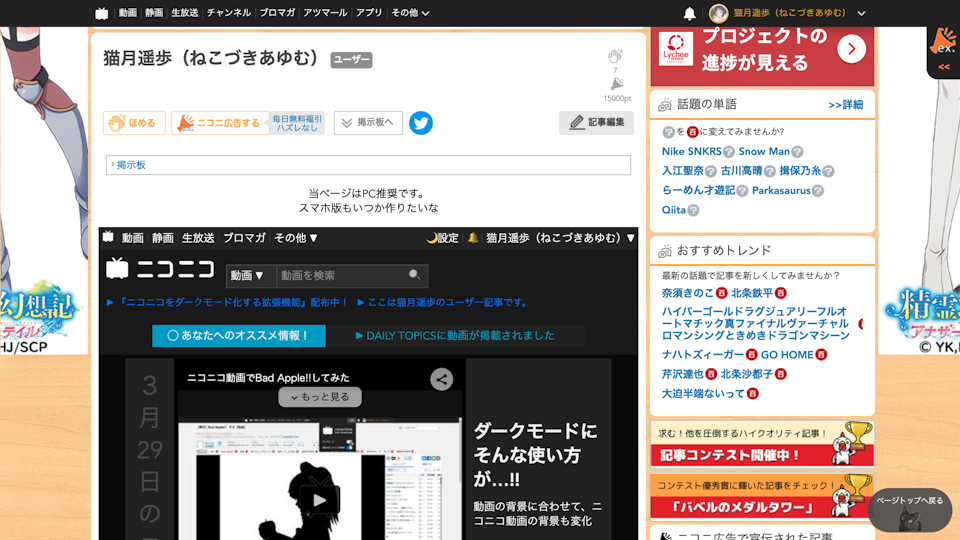Click the red 百 icon beside GO HOME
960x540 pixels.
pos(822,355)
